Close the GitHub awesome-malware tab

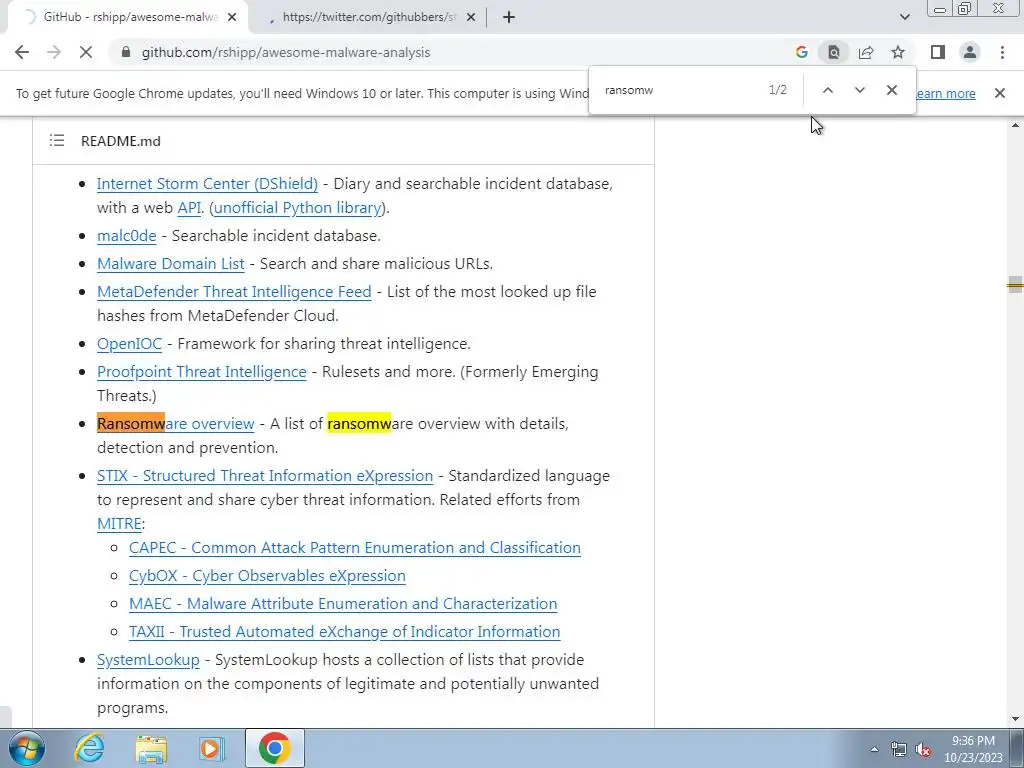coord(232,18)
